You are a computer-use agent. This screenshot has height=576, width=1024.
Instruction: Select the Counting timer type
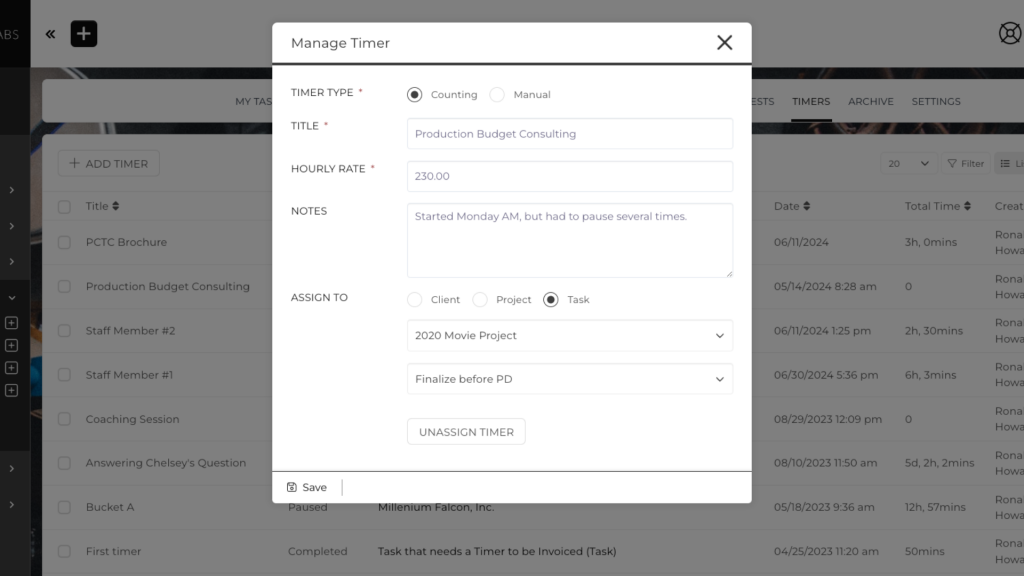coord(415,95)
